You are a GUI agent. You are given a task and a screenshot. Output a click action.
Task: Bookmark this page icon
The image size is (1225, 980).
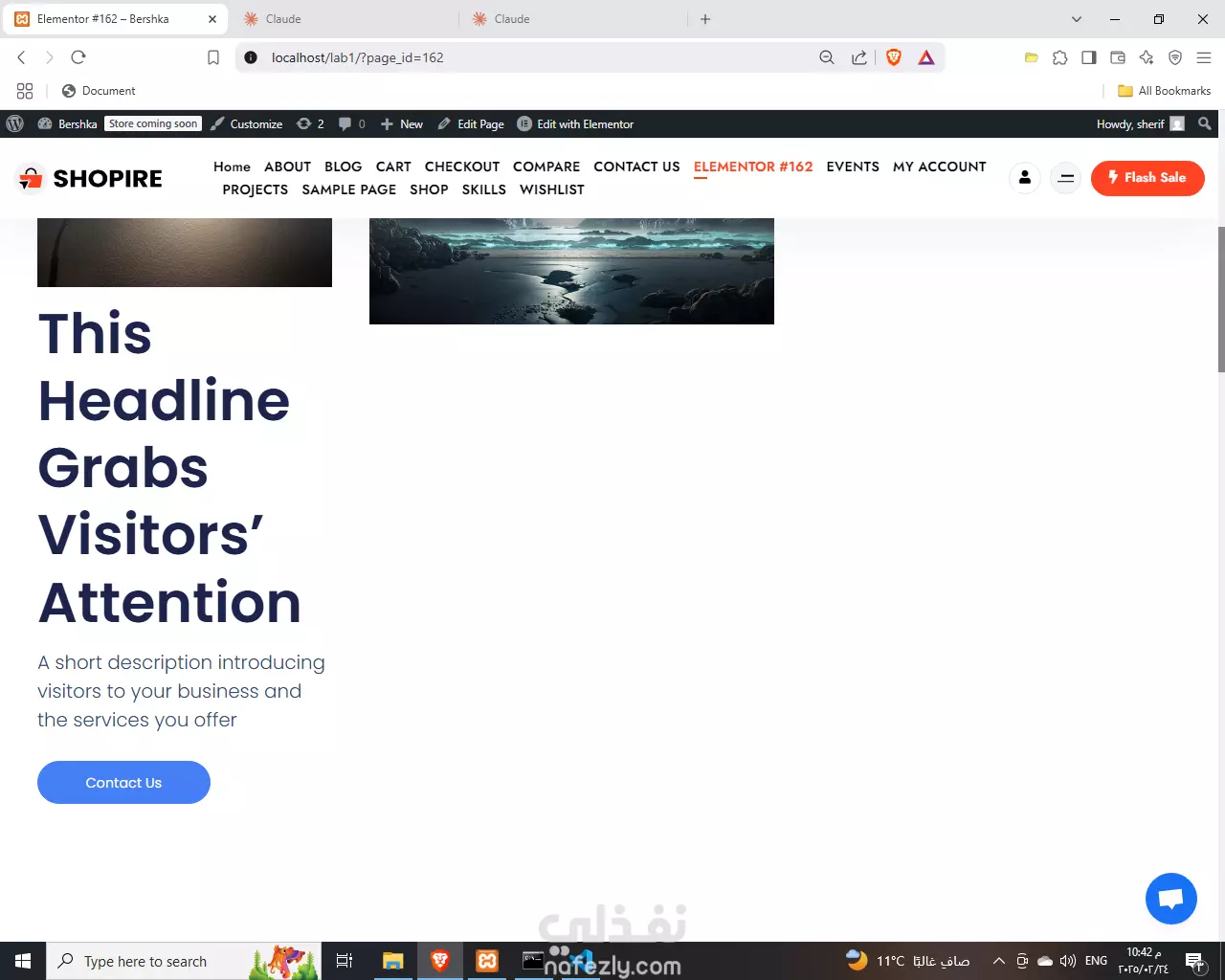213,57
